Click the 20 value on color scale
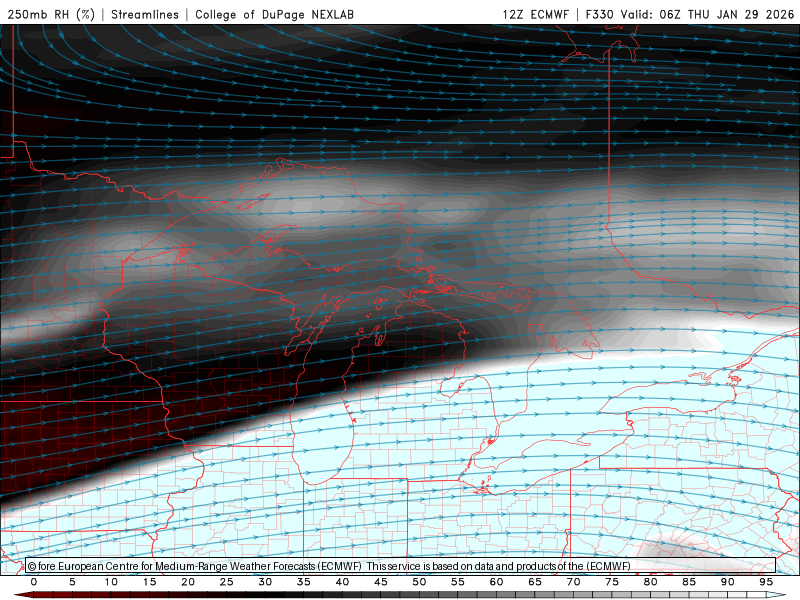This screenshot has height=600, width=800. pyautogui.click(x=188, y=582)
